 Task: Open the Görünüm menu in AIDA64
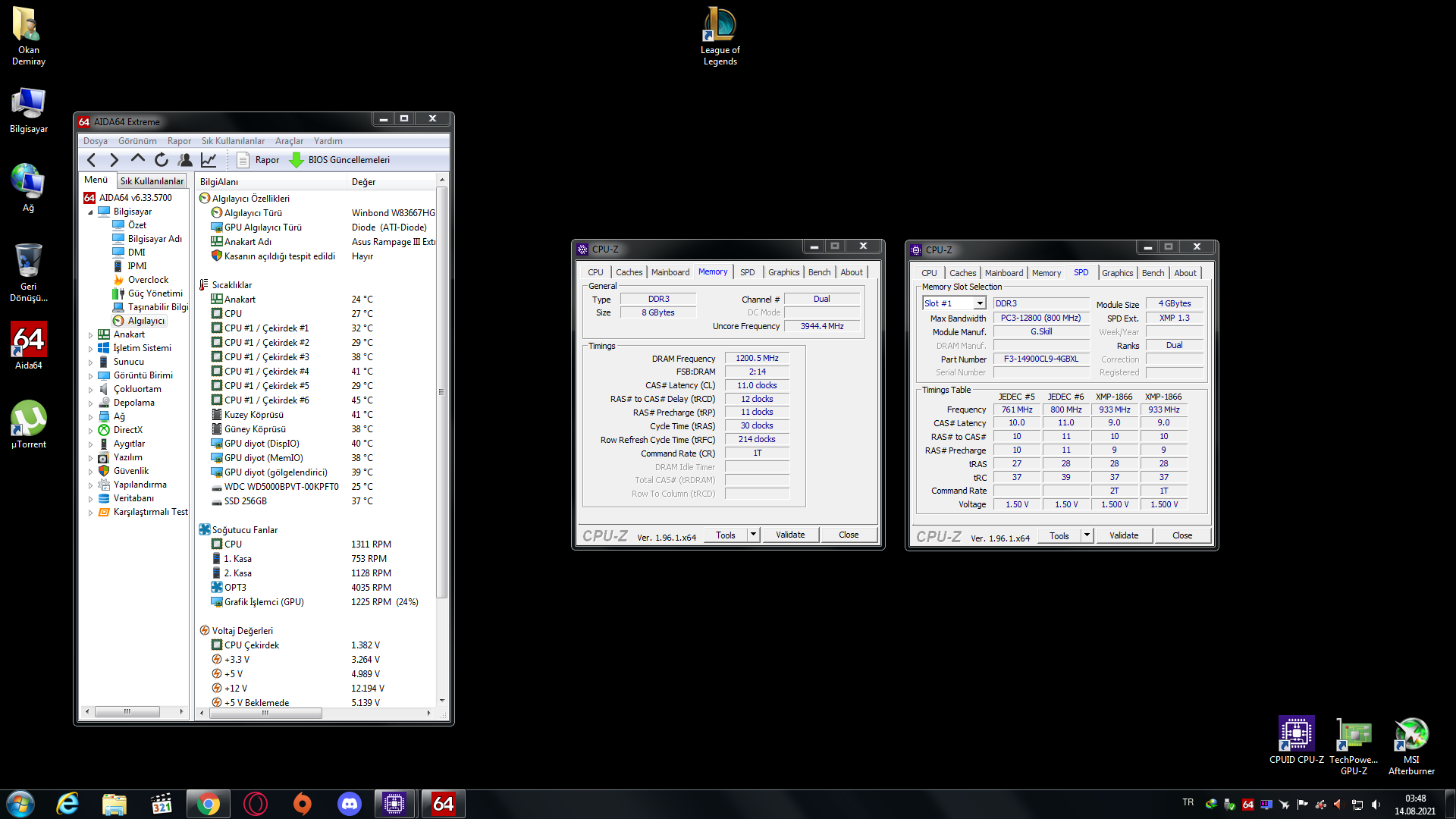click(137, 141)
